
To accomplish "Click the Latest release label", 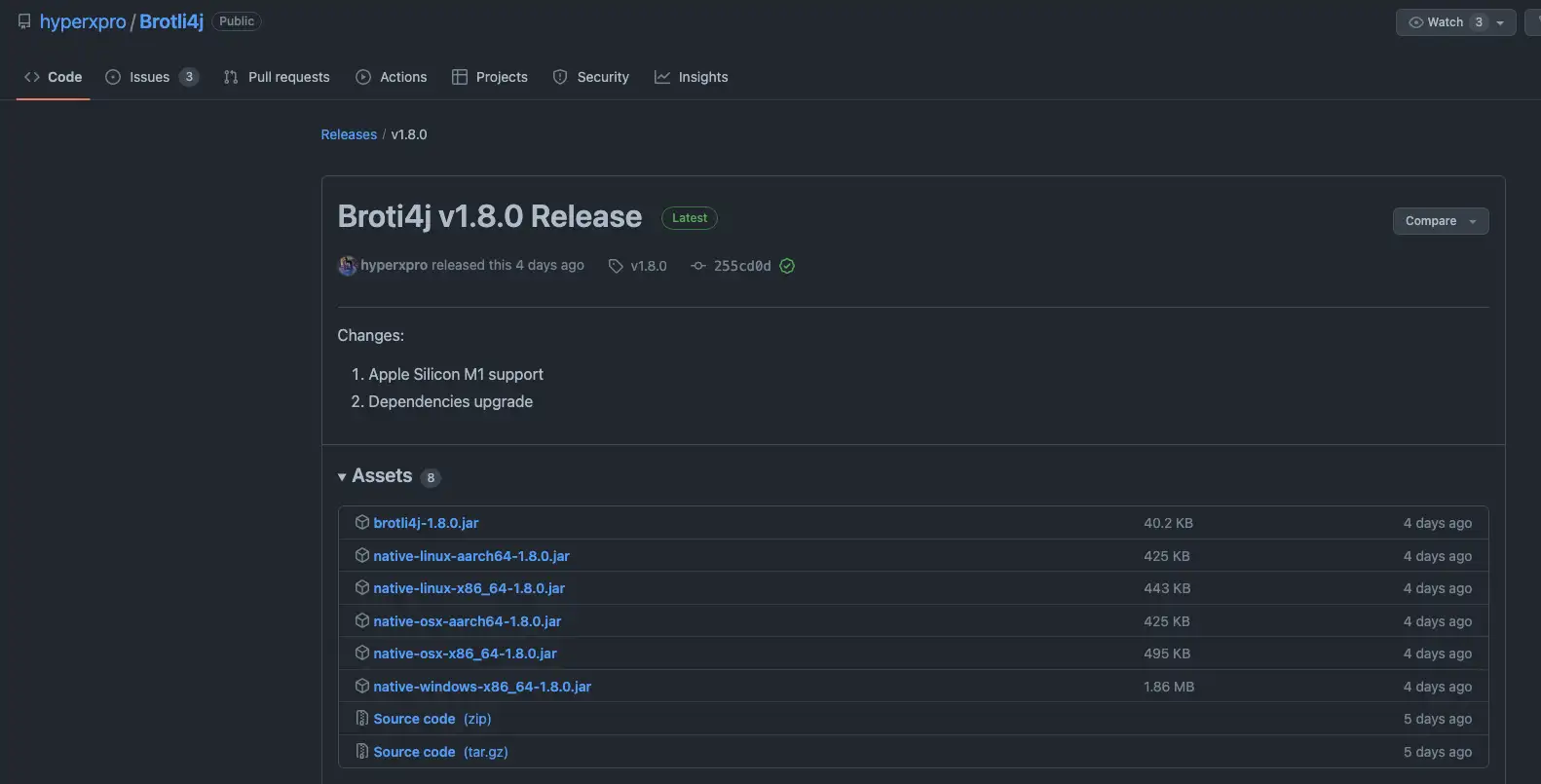I will pos(690,218).
